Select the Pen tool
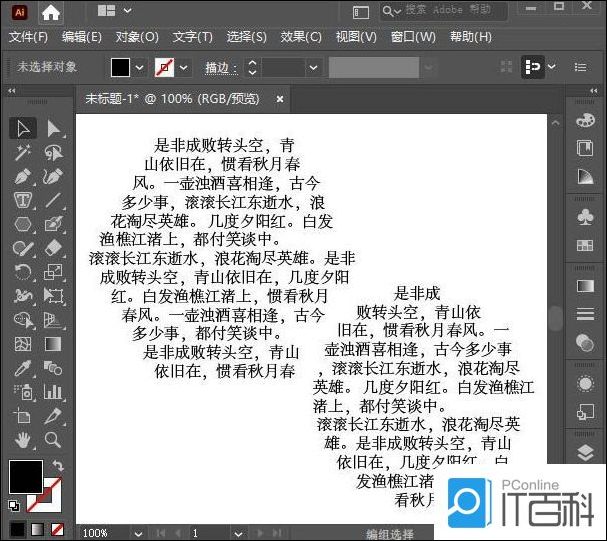This screenshot has height=541, width=607. [22, 176]
